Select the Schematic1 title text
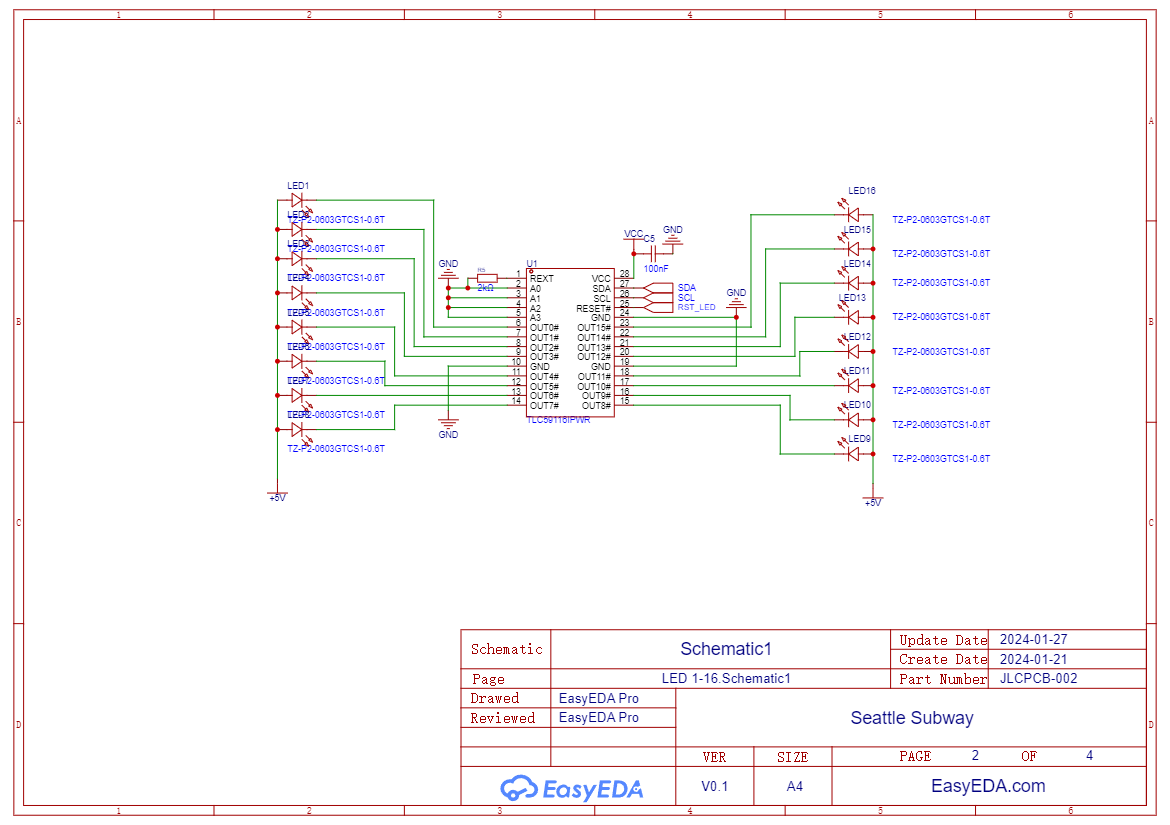The image size is (1170, 825). 725,648
